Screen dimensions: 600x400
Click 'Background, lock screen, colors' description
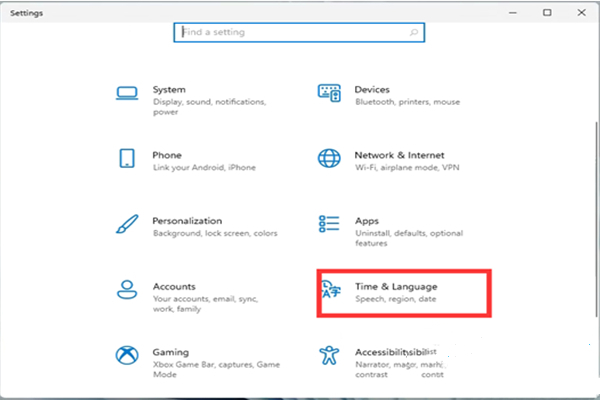pos(215,233)
